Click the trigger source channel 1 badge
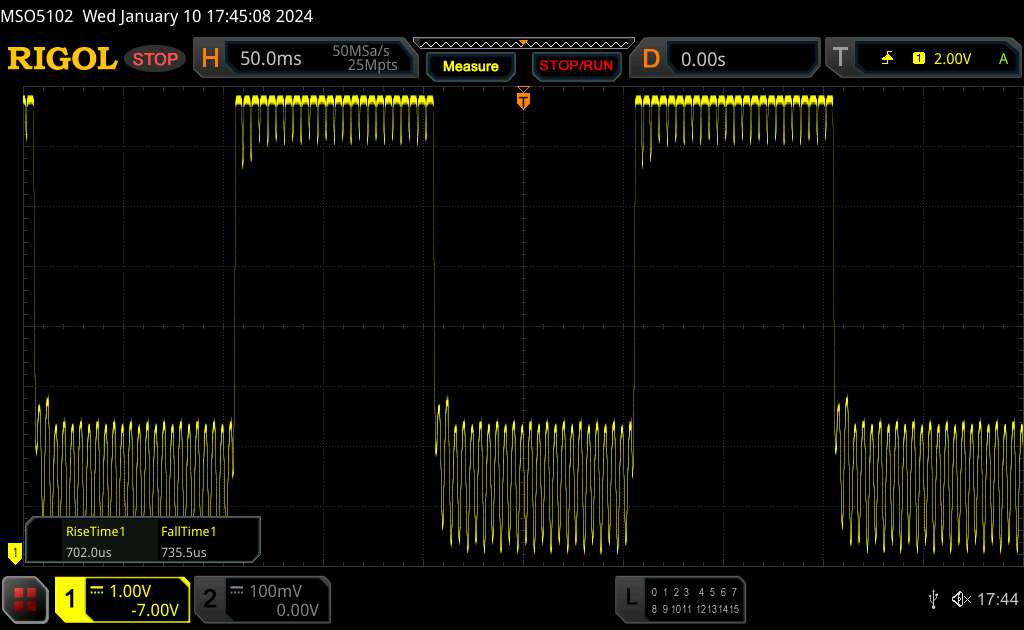 918,59
